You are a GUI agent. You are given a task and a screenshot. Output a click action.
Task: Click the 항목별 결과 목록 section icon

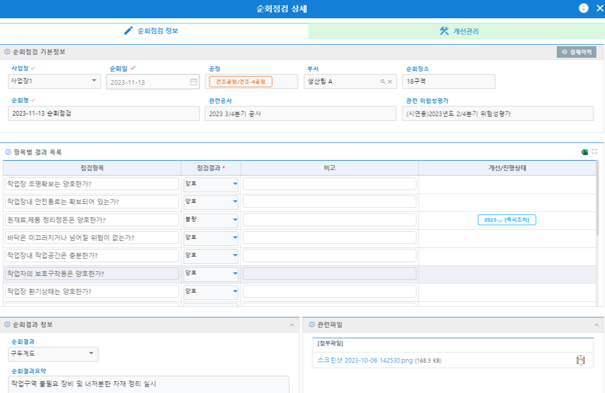[8, 152]
